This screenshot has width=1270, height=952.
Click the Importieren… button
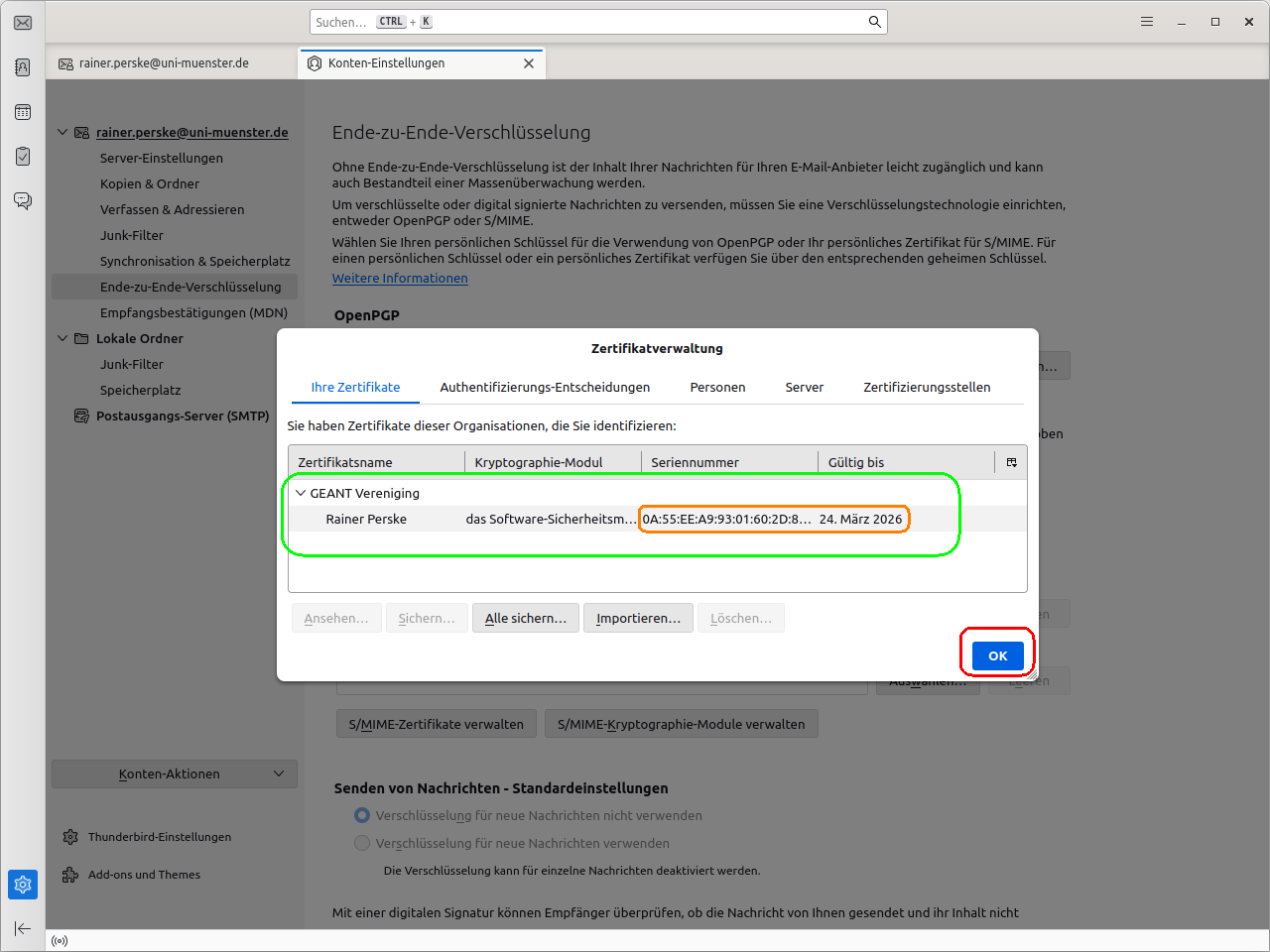tap(638, 618)
